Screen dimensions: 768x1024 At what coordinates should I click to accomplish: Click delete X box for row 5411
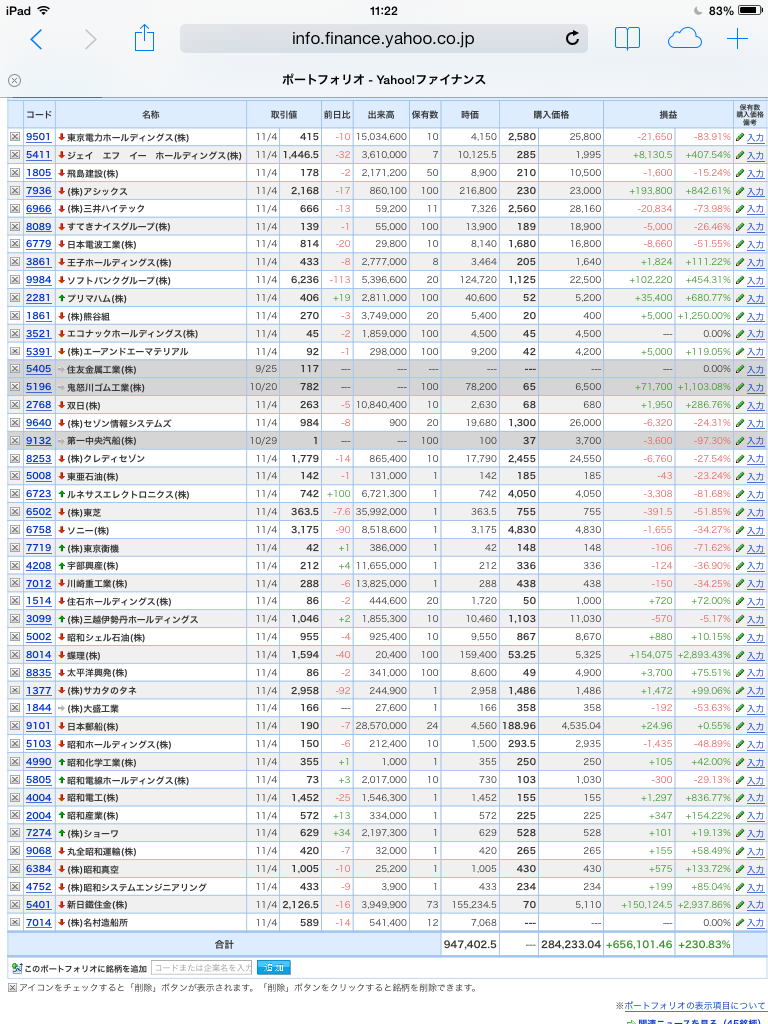click(x=15, y=155)
